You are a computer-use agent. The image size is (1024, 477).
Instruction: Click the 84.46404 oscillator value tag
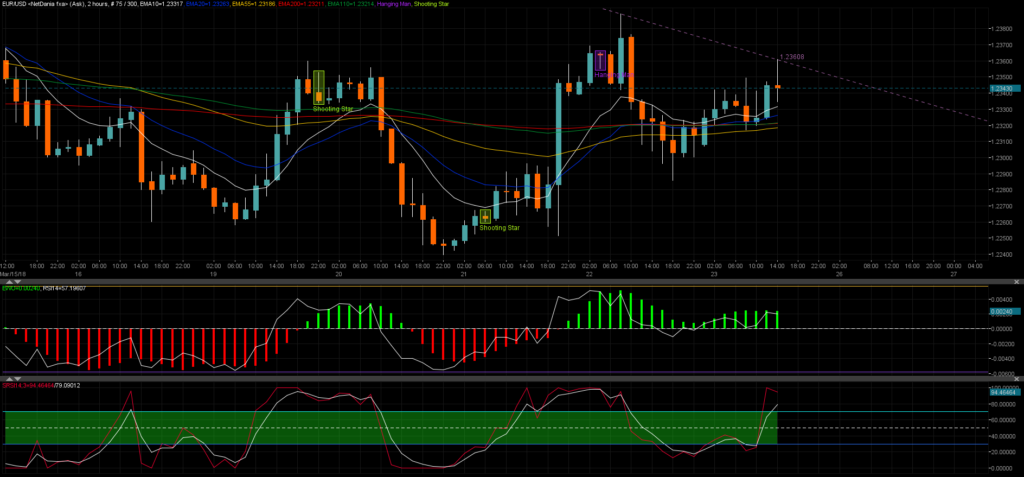(1003, 392)
